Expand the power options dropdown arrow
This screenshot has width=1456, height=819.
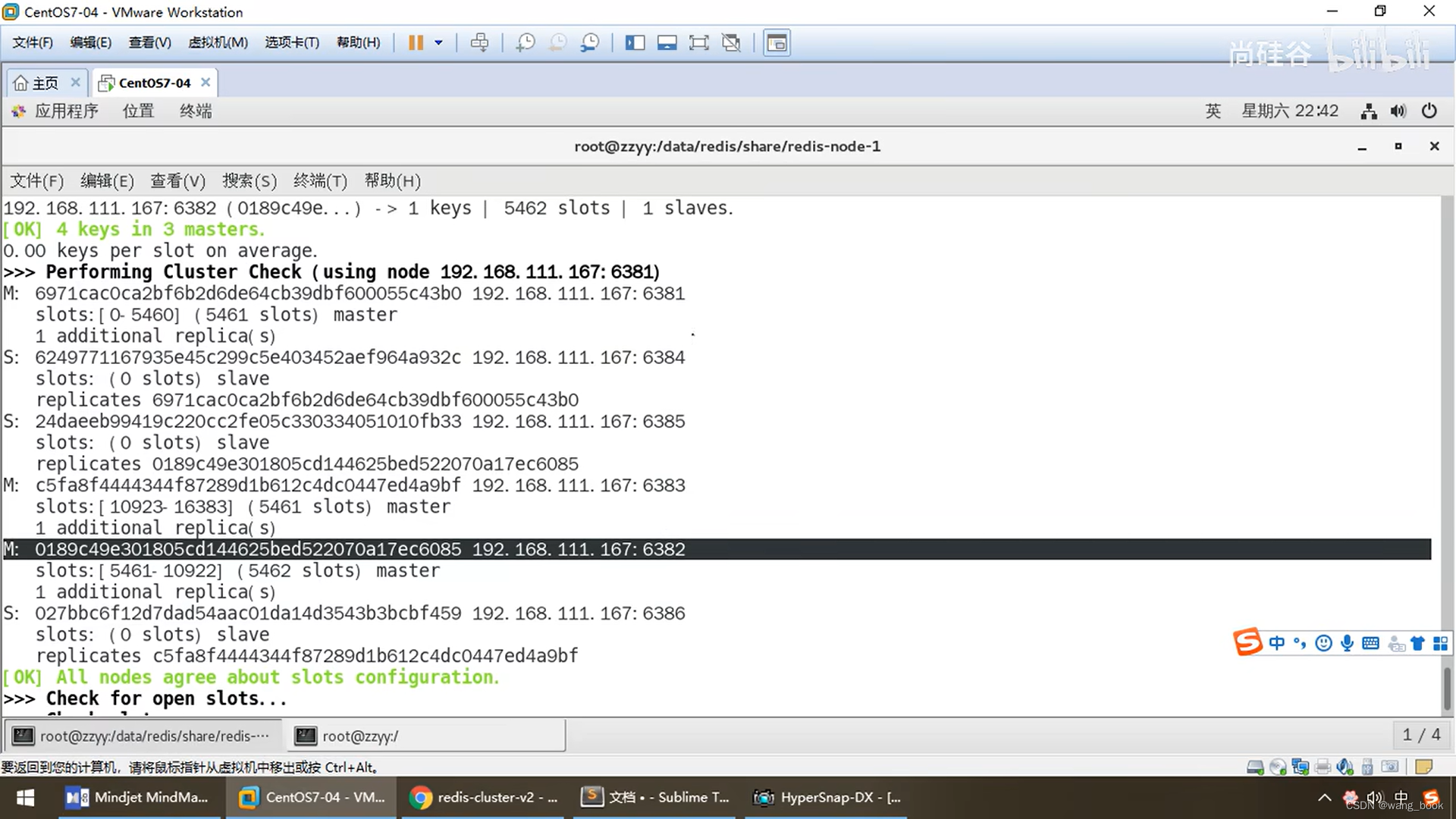pos(438,42)
